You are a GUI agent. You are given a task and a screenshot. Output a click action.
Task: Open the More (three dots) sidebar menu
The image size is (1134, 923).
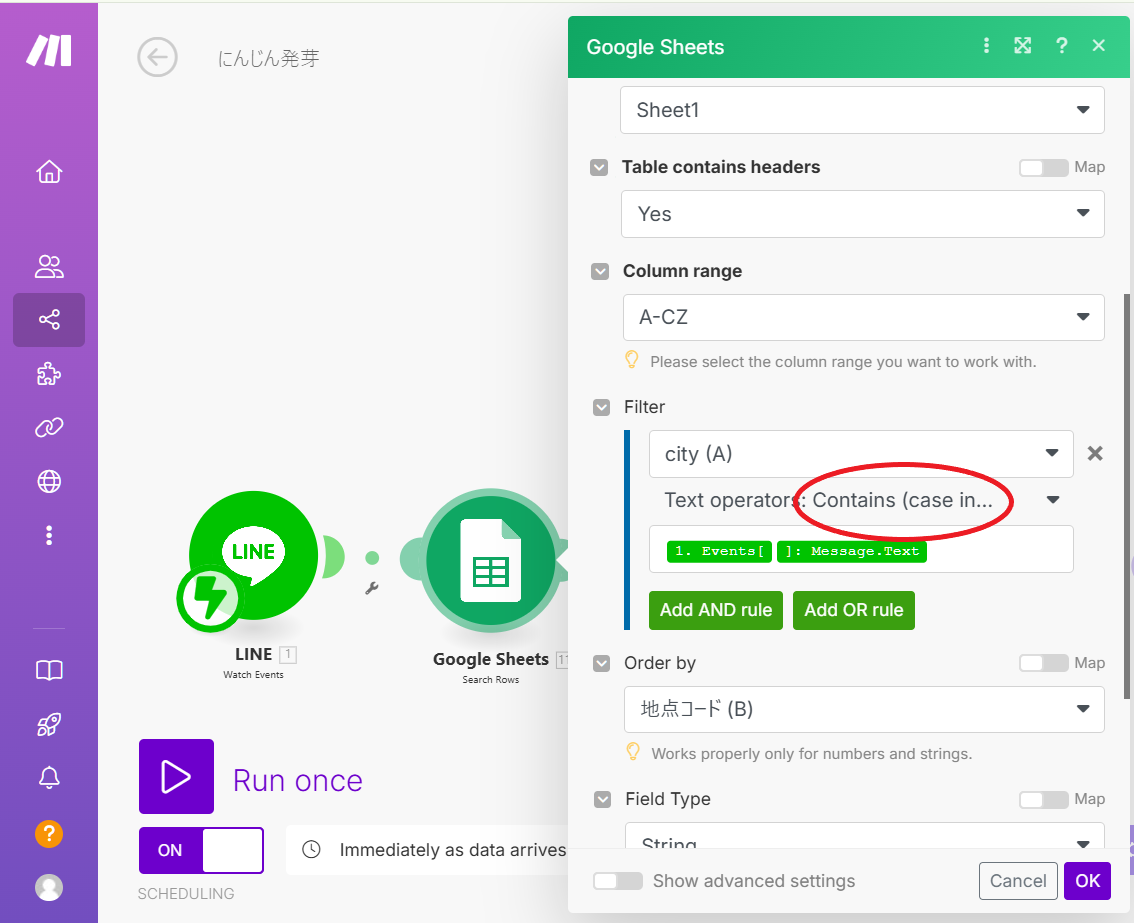coord(49,535)
